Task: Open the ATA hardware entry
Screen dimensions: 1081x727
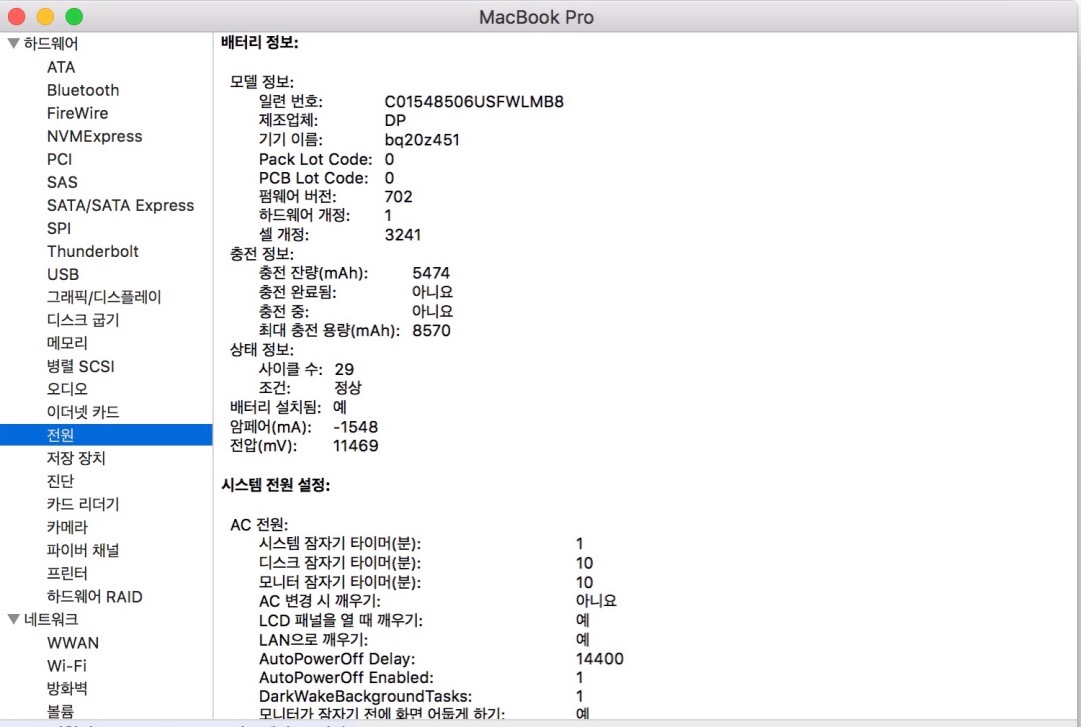Action: click(60, 67)
